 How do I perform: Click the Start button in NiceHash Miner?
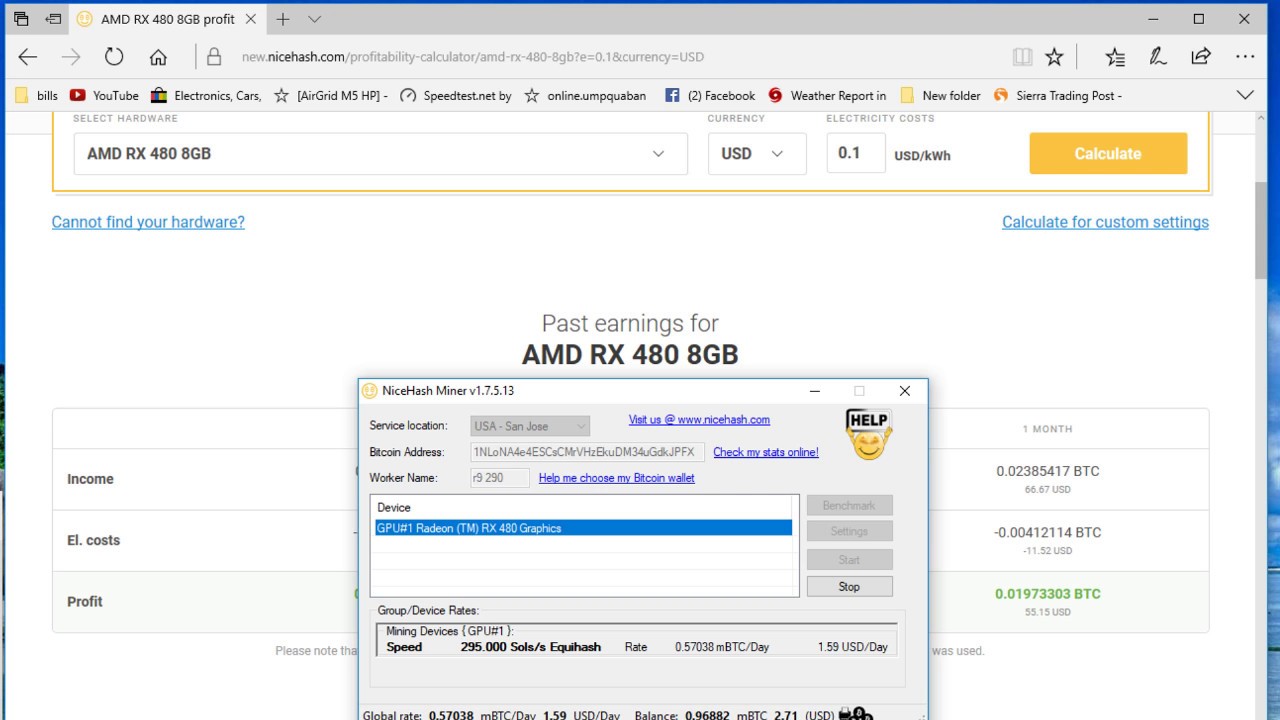coord(849,560)
